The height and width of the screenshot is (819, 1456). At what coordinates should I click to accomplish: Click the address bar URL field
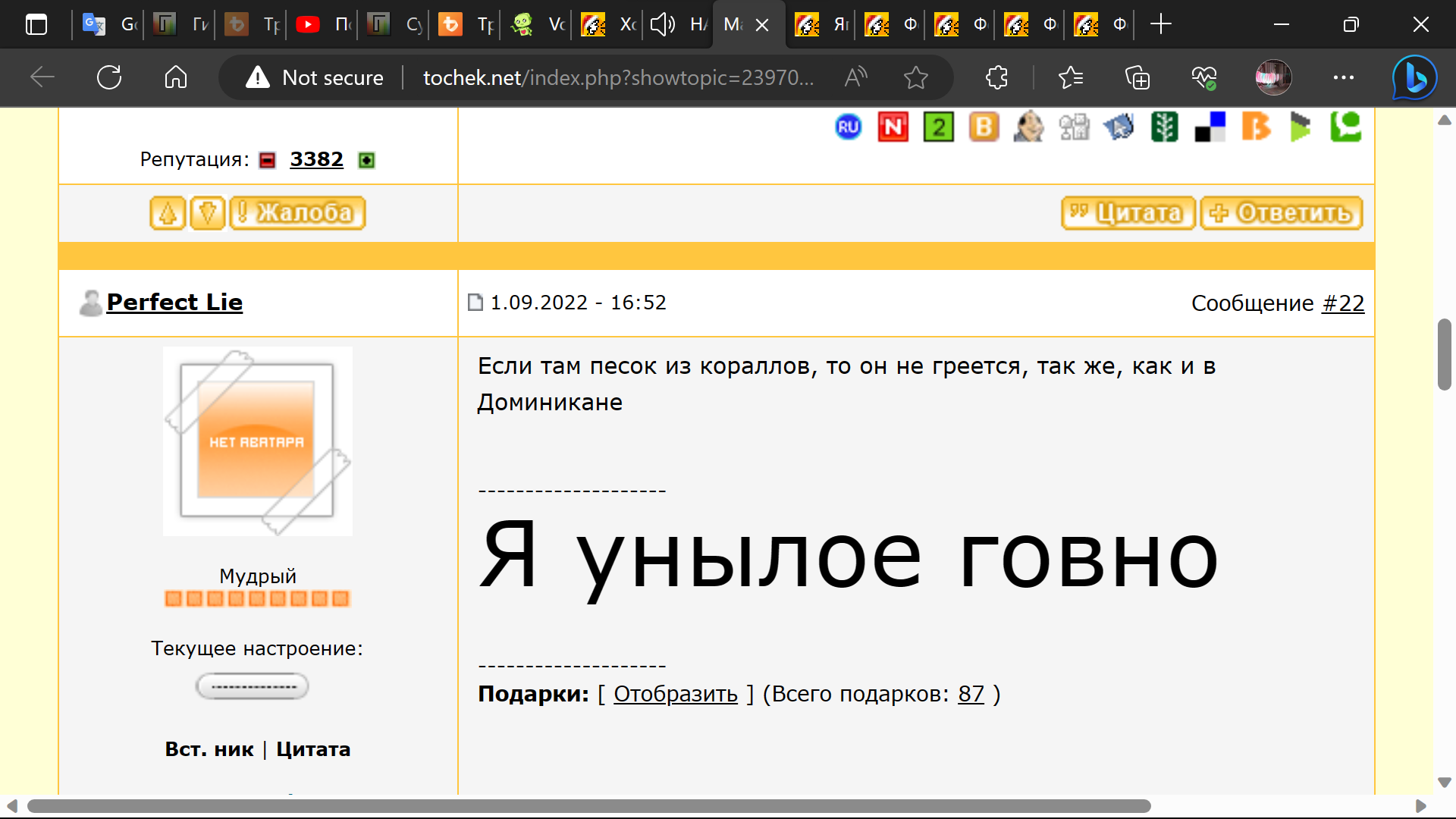[618, 77]
